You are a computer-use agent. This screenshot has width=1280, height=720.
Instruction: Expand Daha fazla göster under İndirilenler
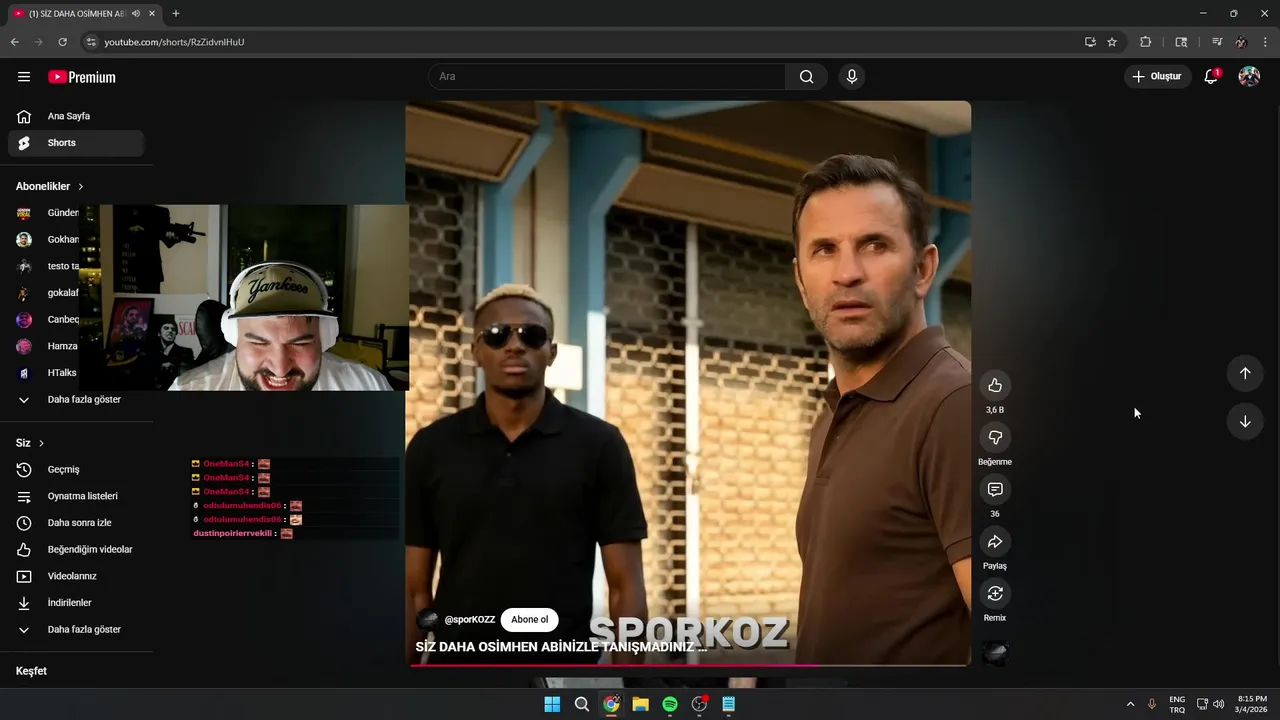pyautogui.click(x=76, y=629)
